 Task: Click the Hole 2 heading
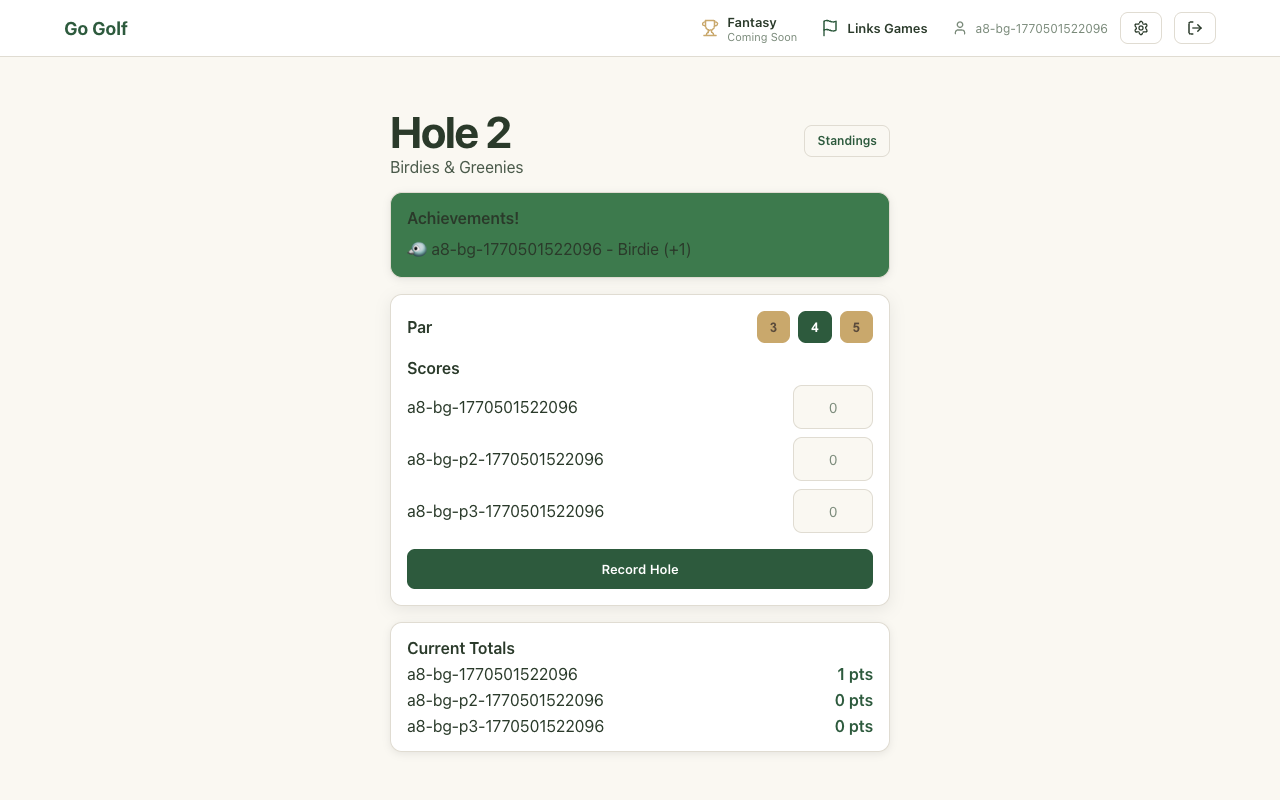pyautogui.click(x=450, y=133)
